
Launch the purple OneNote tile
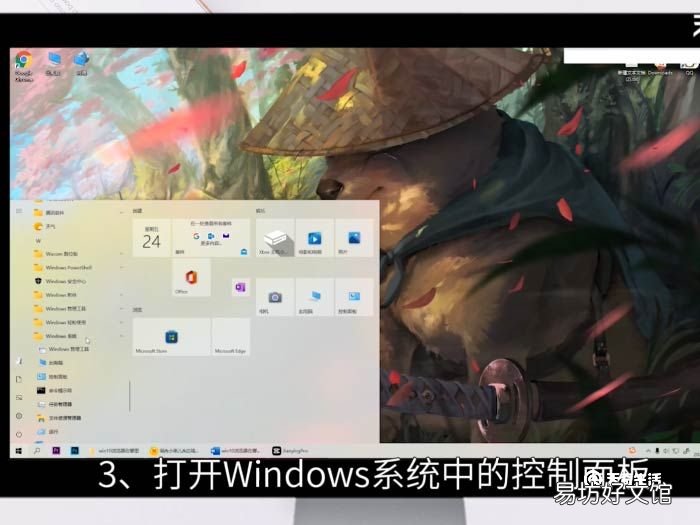coord(240,287)
